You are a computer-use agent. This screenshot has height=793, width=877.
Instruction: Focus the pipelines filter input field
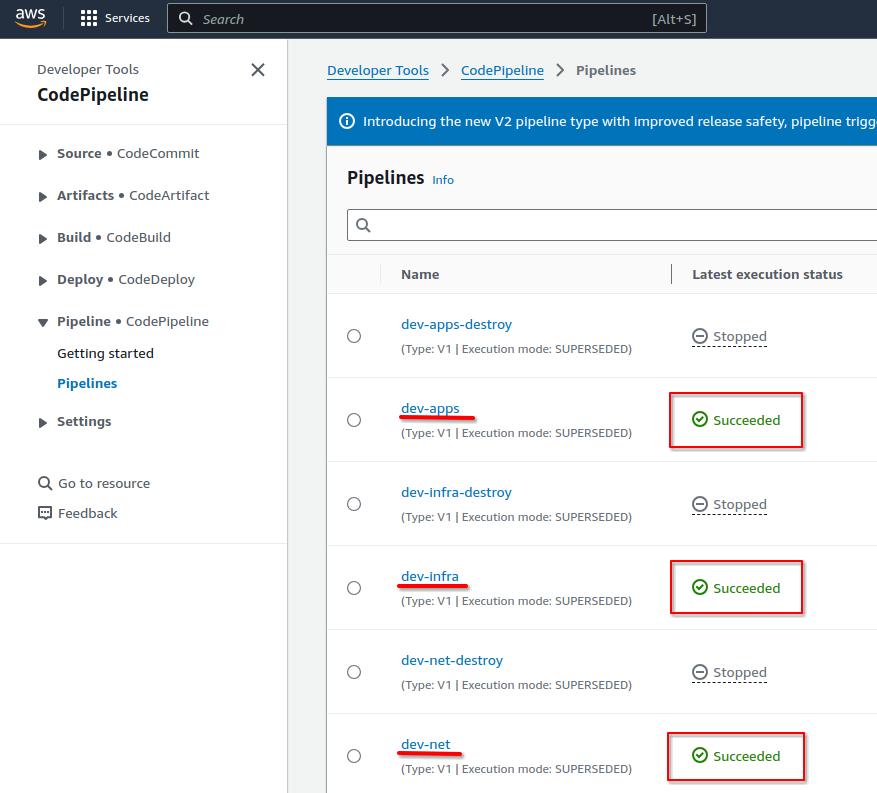coord(612,225)
